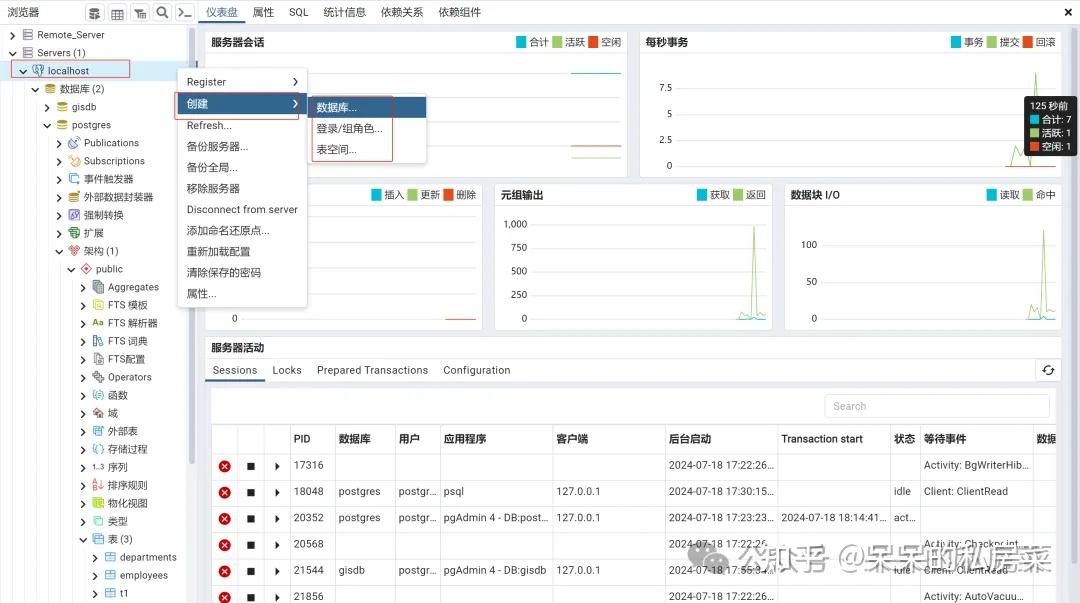The height and width of the screenshot is (603, 1080).
Task: Refresh server activity with the reload icon
Action: (1048, 370)
